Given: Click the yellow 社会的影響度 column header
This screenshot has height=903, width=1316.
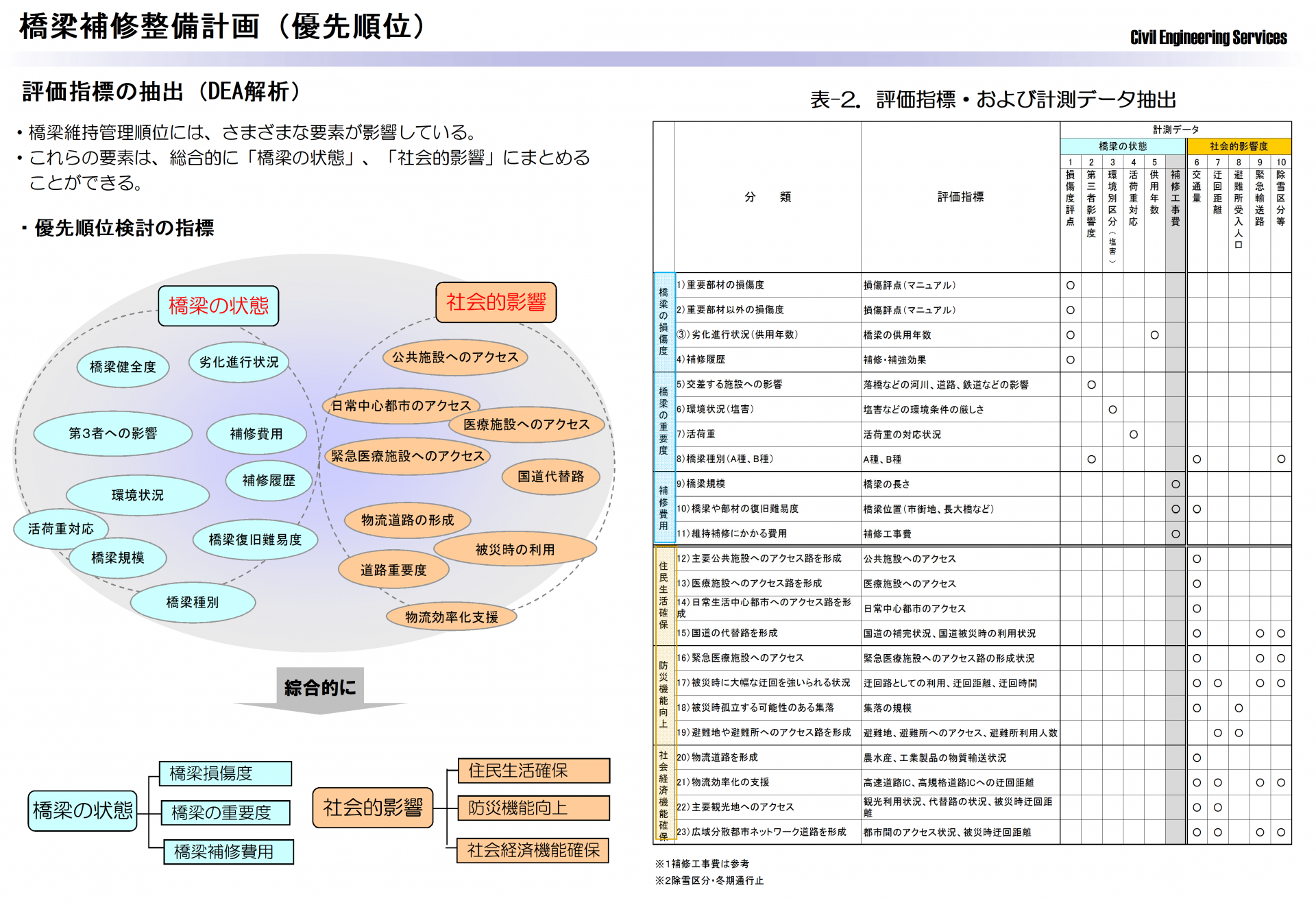Looking at the screenshot, I should pos(1238,146).
